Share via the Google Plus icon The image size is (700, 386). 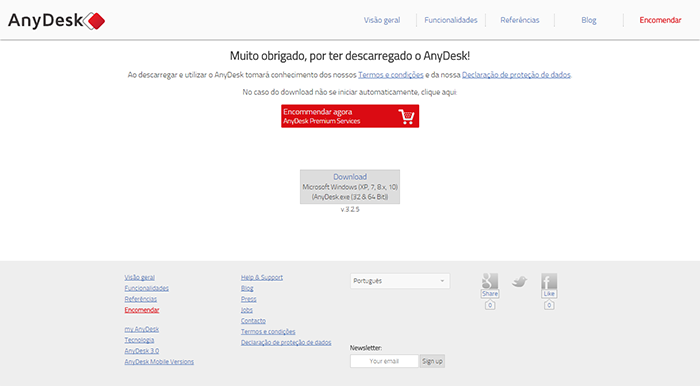(490, 281)
